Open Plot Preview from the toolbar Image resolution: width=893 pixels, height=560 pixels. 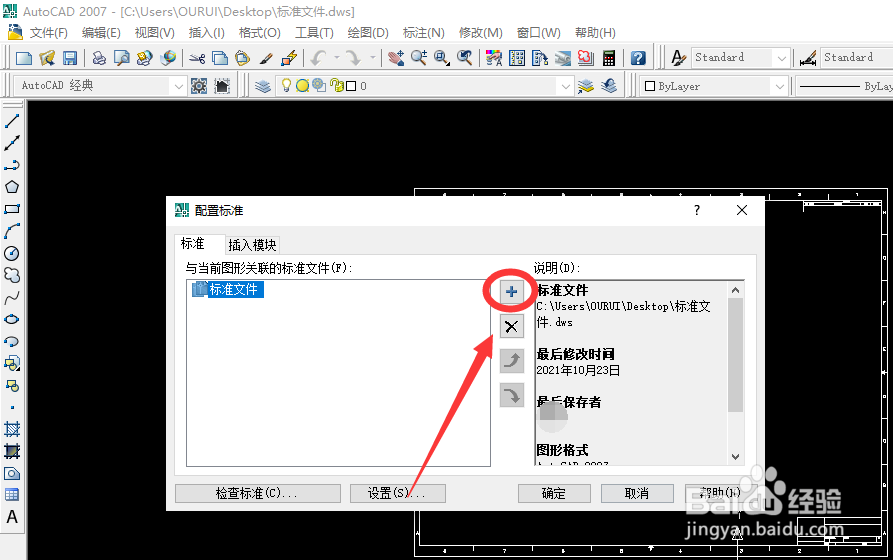pyautogui.click(x=122, y=58)
